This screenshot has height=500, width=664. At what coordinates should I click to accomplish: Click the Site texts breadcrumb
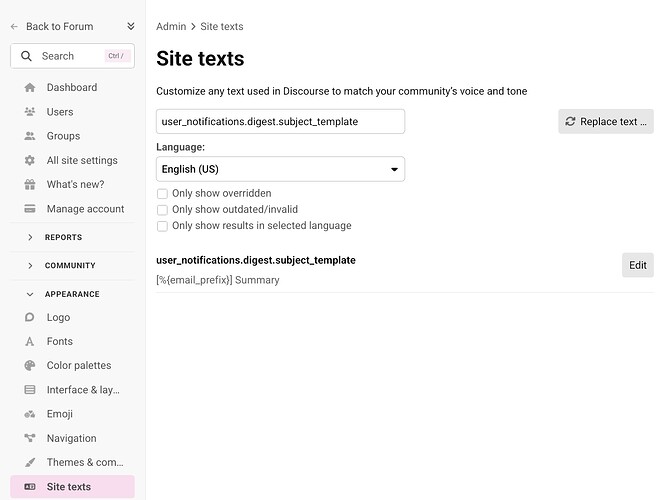[222, 27]
